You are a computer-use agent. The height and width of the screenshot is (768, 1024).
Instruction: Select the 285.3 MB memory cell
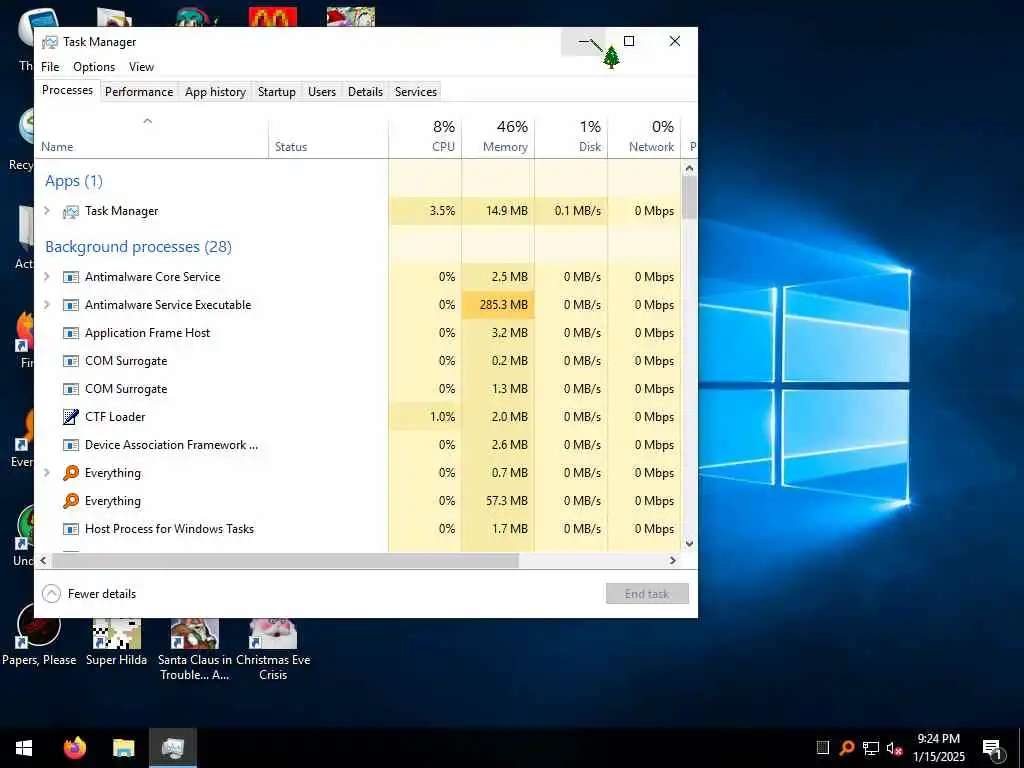click(498, 305)
